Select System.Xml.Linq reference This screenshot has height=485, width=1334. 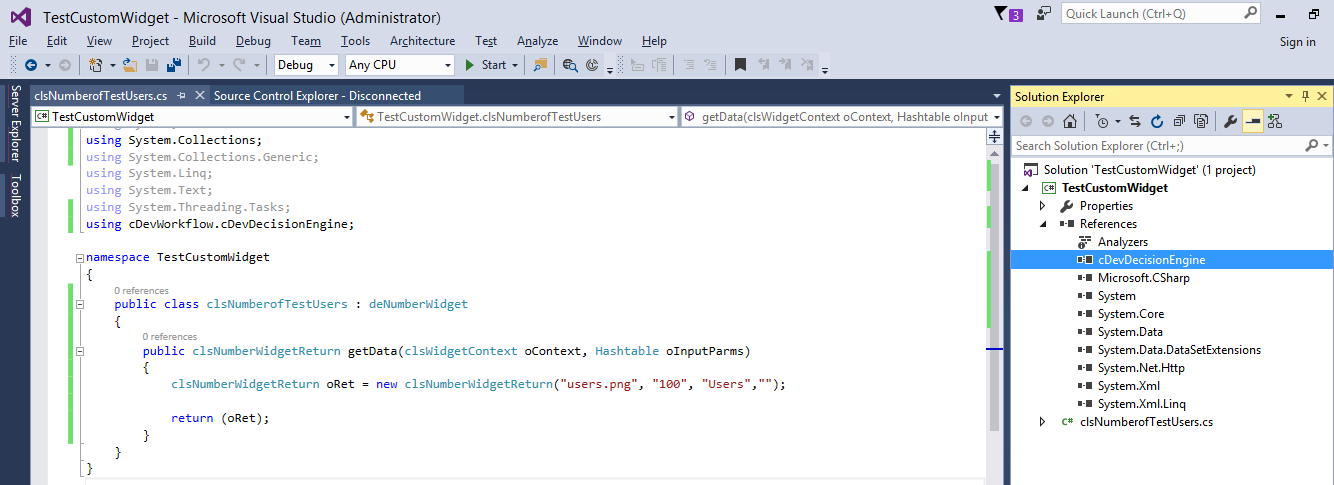click(1141, 404)
